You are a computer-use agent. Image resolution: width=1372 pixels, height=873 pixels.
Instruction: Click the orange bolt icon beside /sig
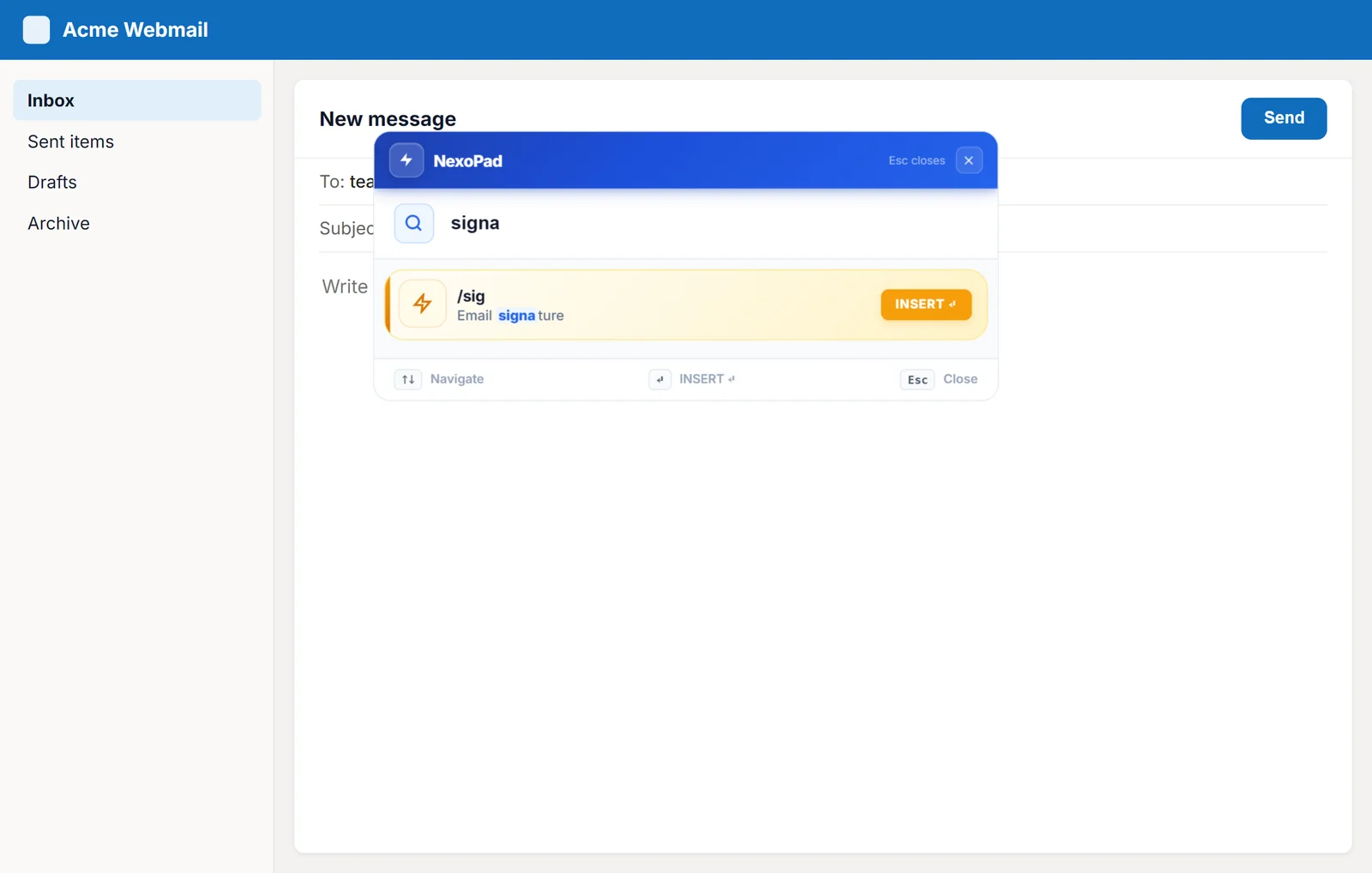click(x=422, y=304)
